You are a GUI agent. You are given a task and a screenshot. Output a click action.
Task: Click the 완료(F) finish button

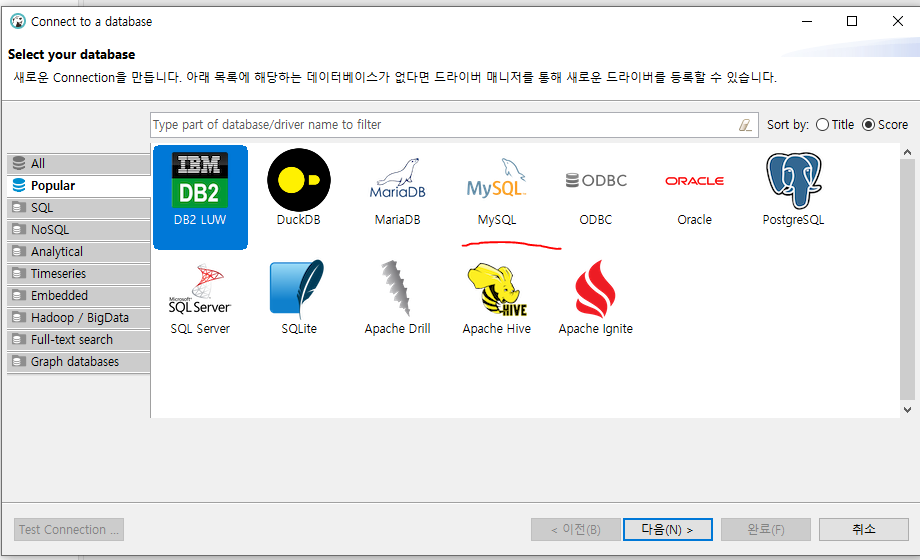tap(766, 529)
